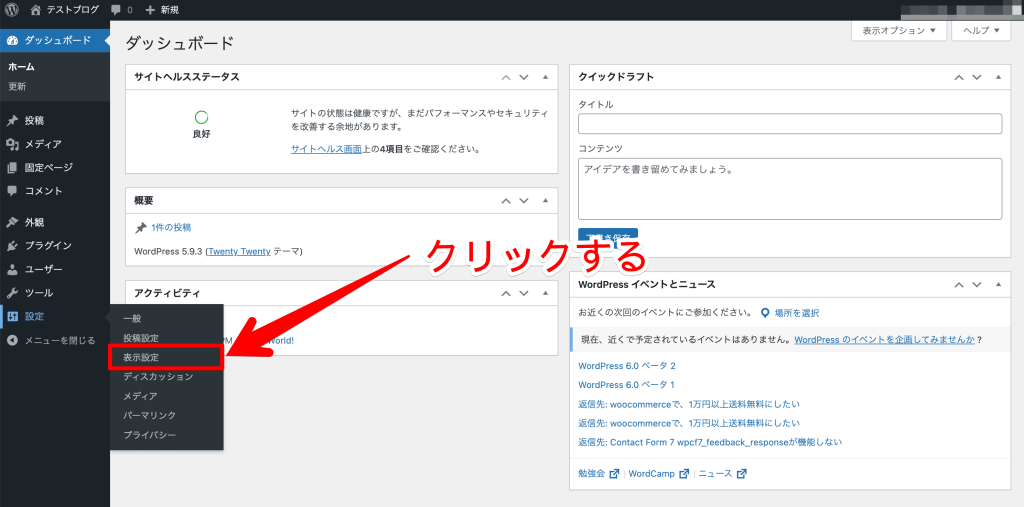Click the 新規 plus icon in admin bar

click(x=150, y=10)
